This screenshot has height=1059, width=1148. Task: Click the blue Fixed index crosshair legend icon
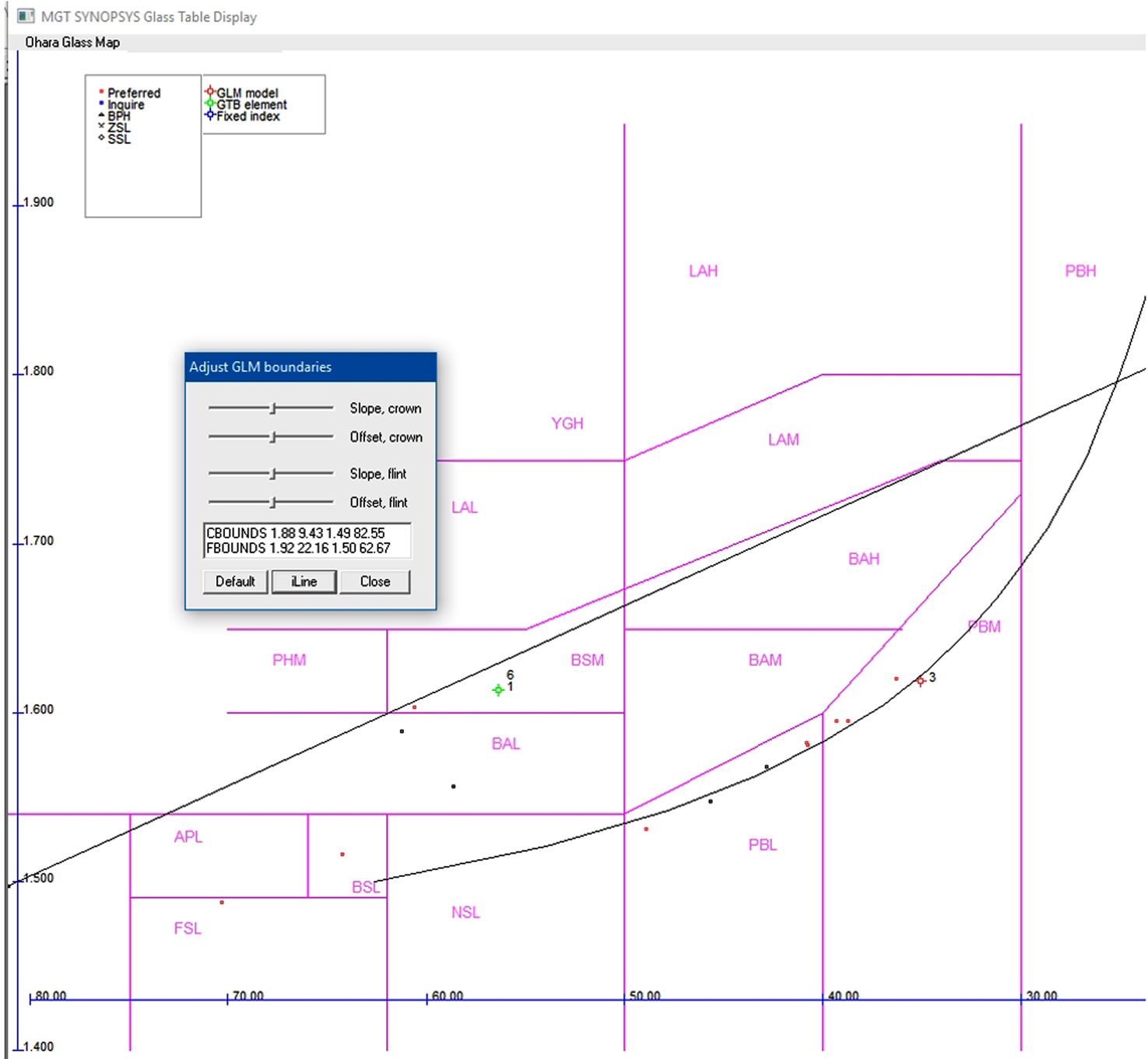[210, 114]
